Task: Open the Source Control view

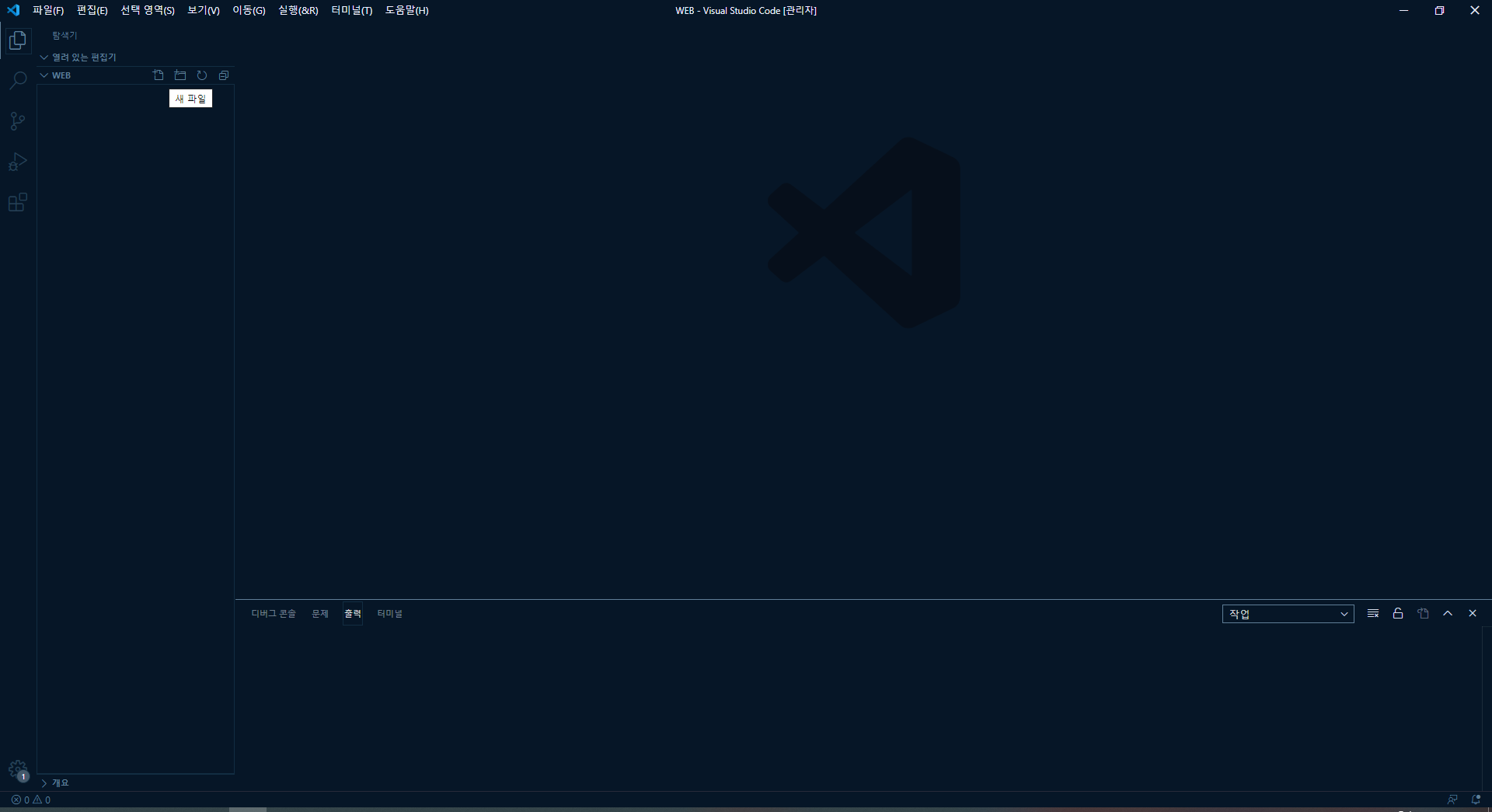Action: (x=18, y=121)
